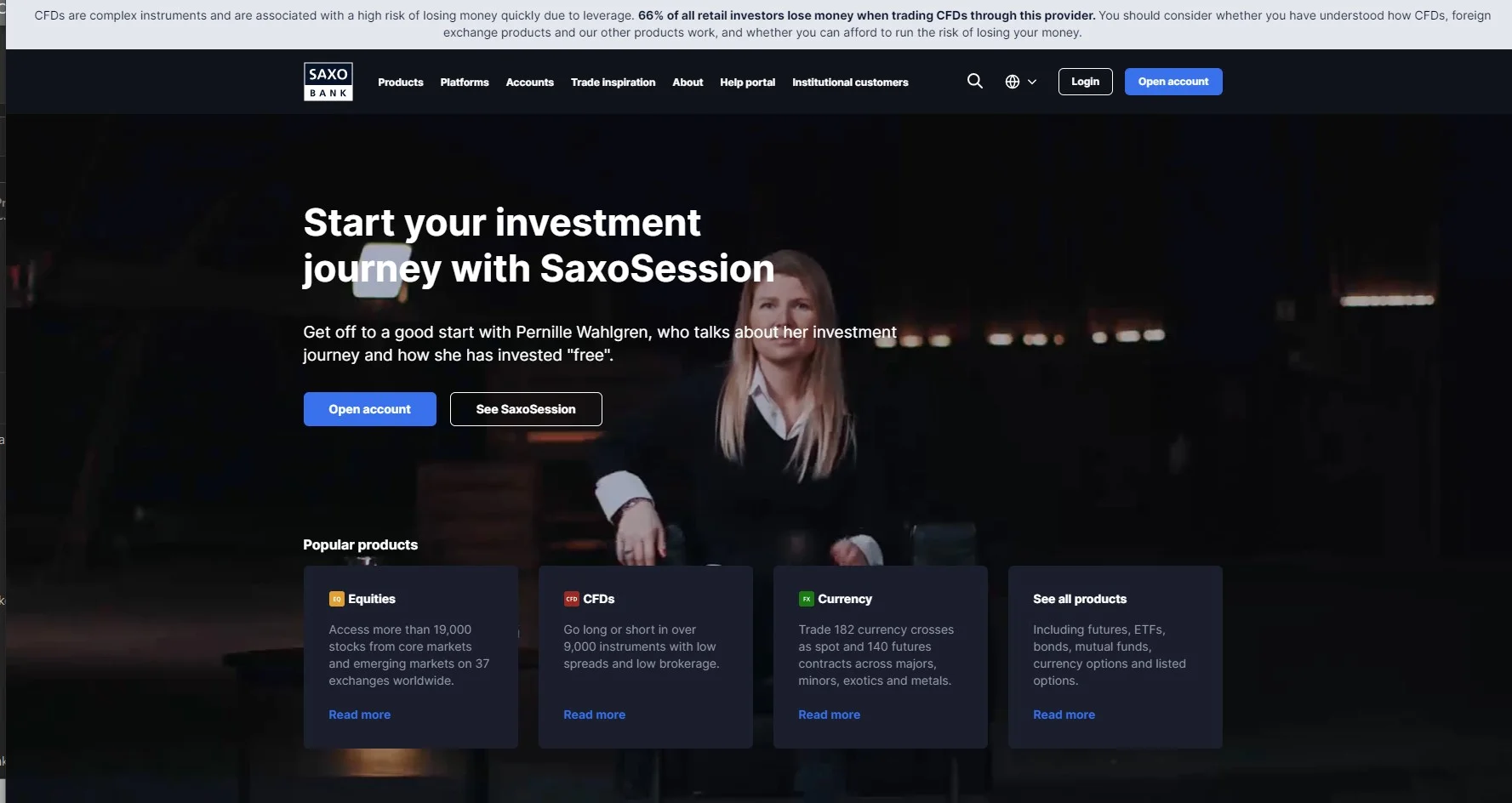Image resolution: width=1512 pixels, height=803 pixels.
Task: Click the Login button
Action: tap(1085, 82)
